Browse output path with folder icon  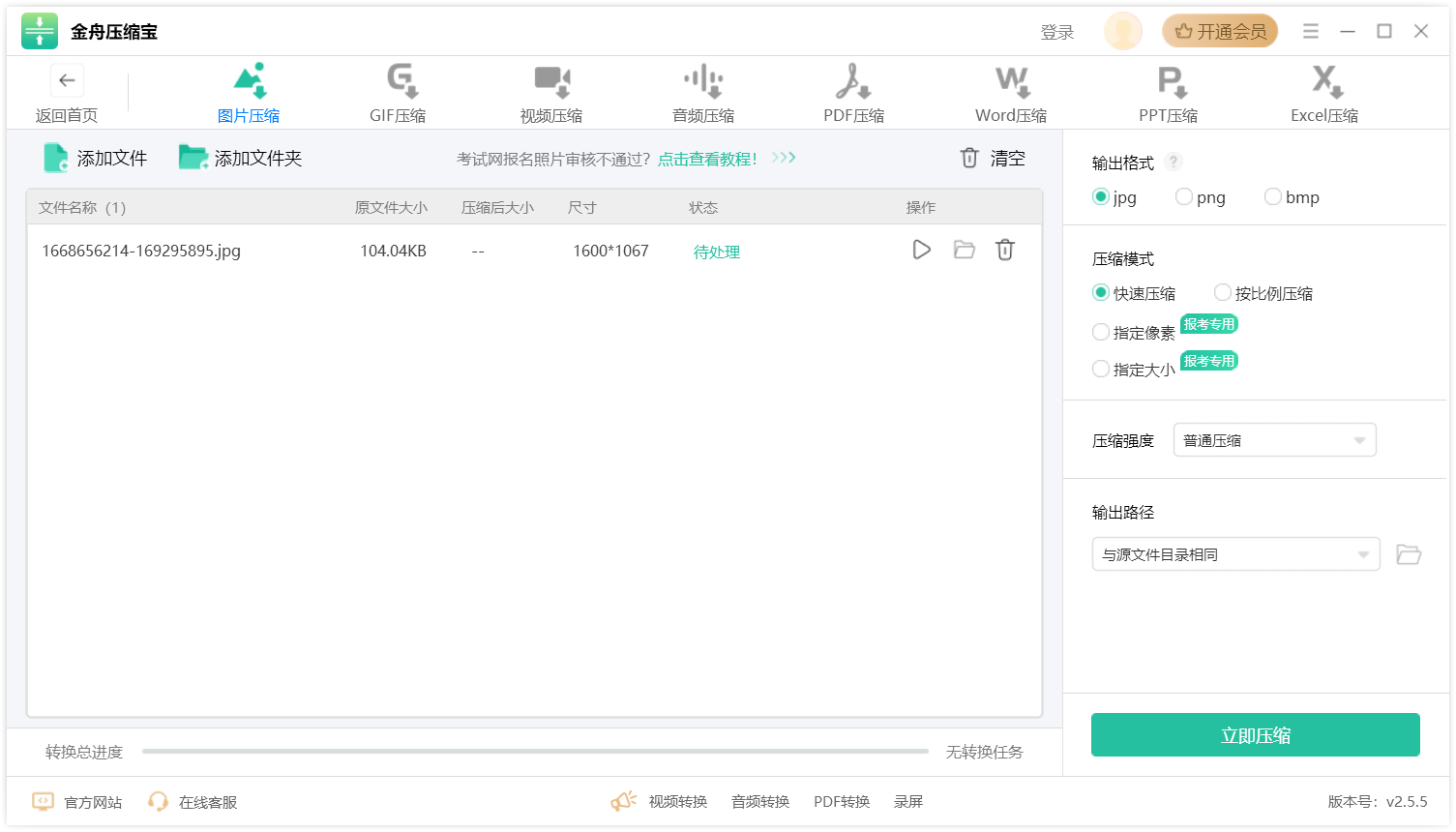[1409, 554]
